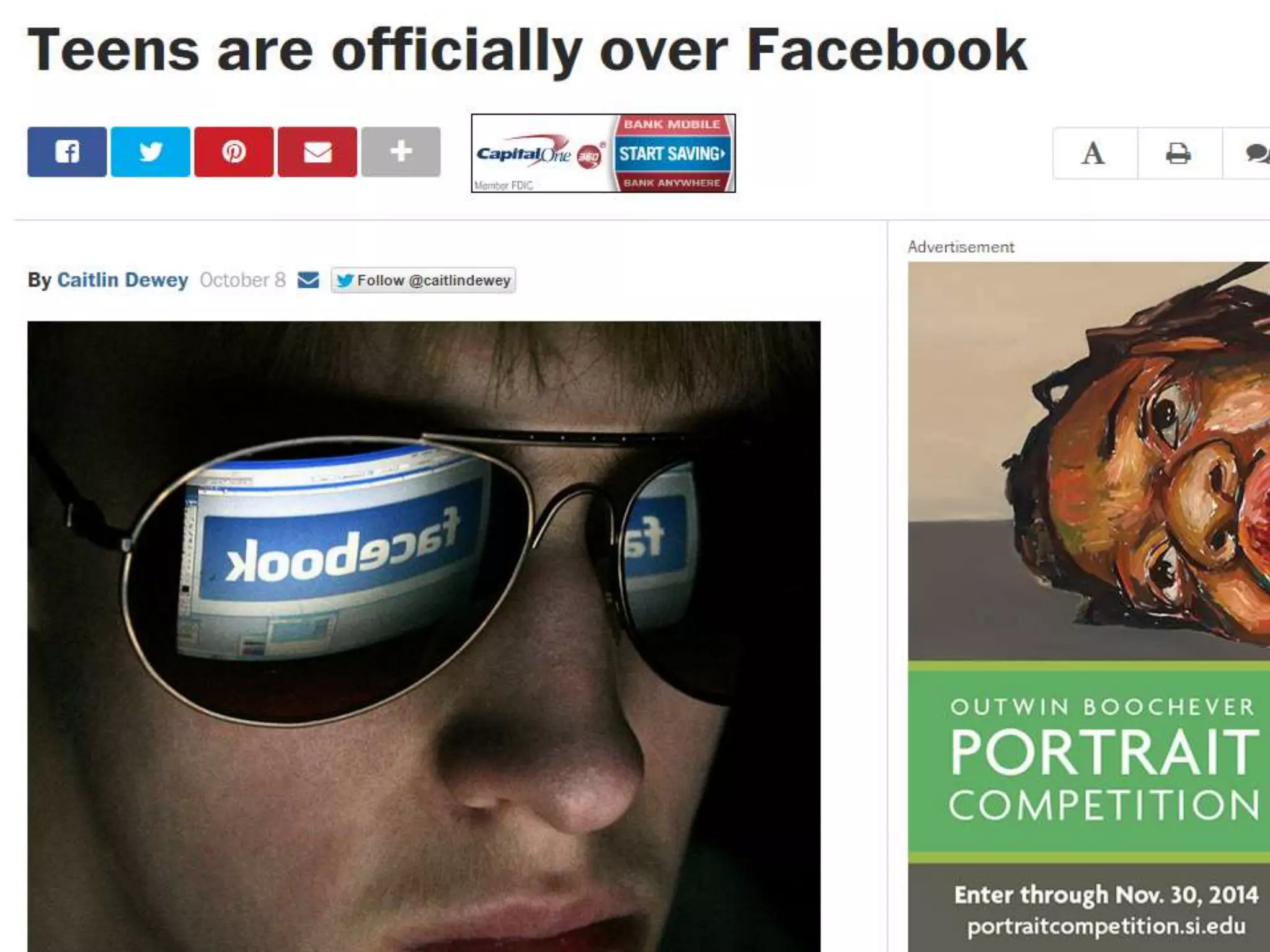This screenshot has width=1270, height=952.
Task: Click the Capital One logo in ad
Action: click(x=525, y=154)
